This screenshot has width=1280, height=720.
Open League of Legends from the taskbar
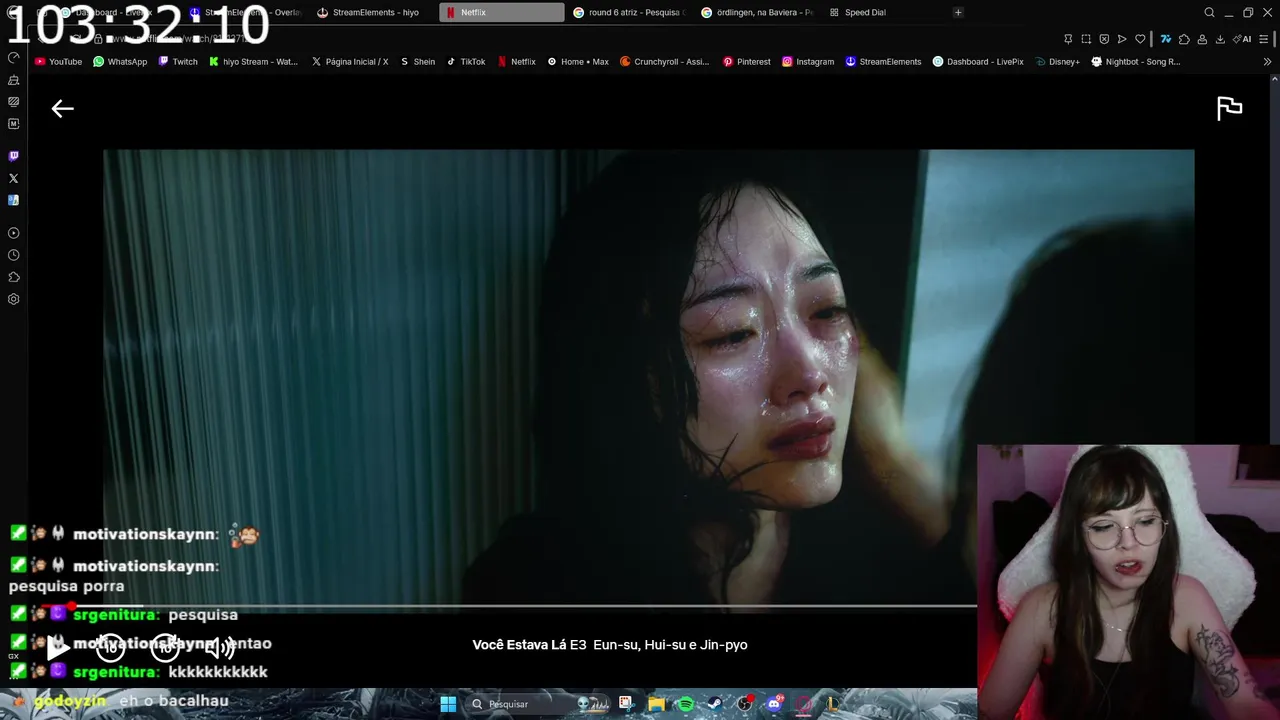click(x=833, y=704)
